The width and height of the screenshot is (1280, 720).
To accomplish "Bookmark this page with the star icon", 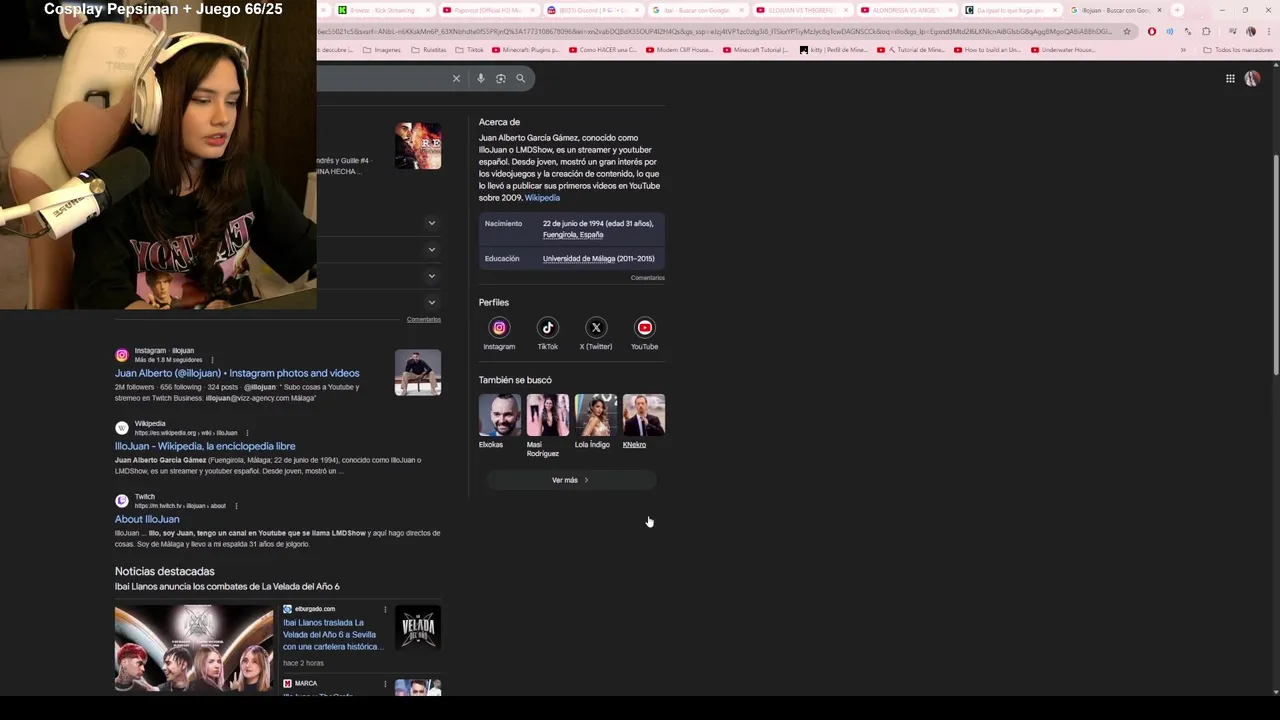I will tap(1127, 31).
